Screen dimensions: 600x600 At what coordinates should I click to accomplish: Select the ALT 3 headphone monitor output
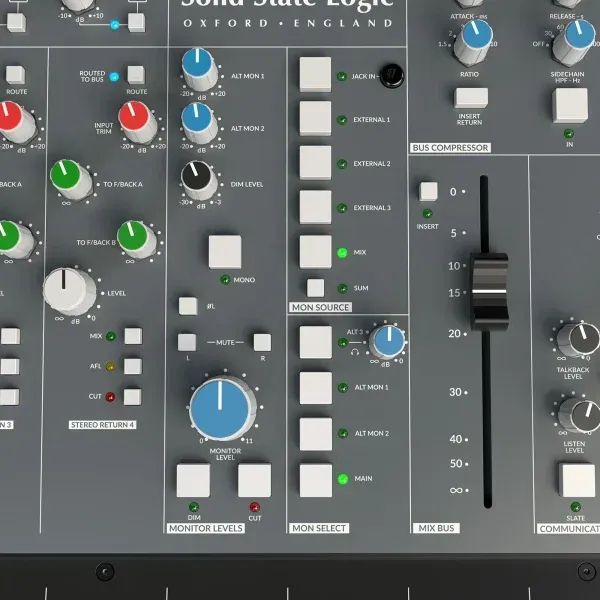point(316,342)
